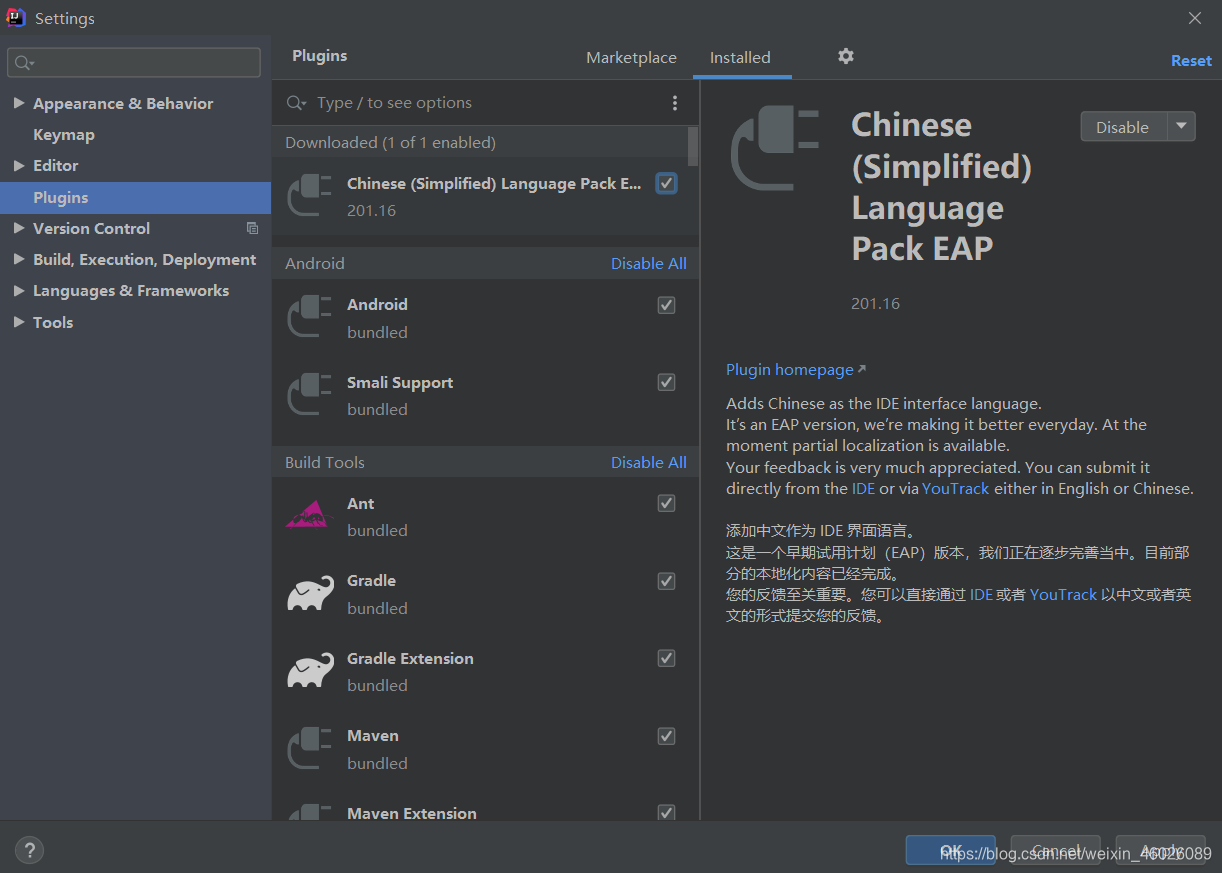The image size is (1222, 873).
Task: Disable All Build Tools plugins
Action: tap(649, 462)
